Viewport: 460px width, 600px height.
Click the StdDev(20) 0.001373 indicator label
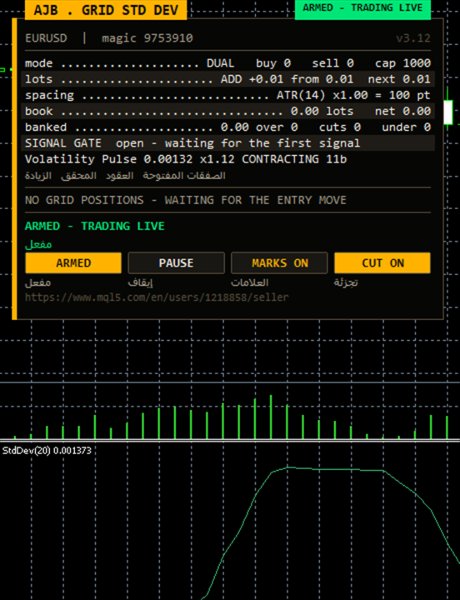tap(47, 450)
